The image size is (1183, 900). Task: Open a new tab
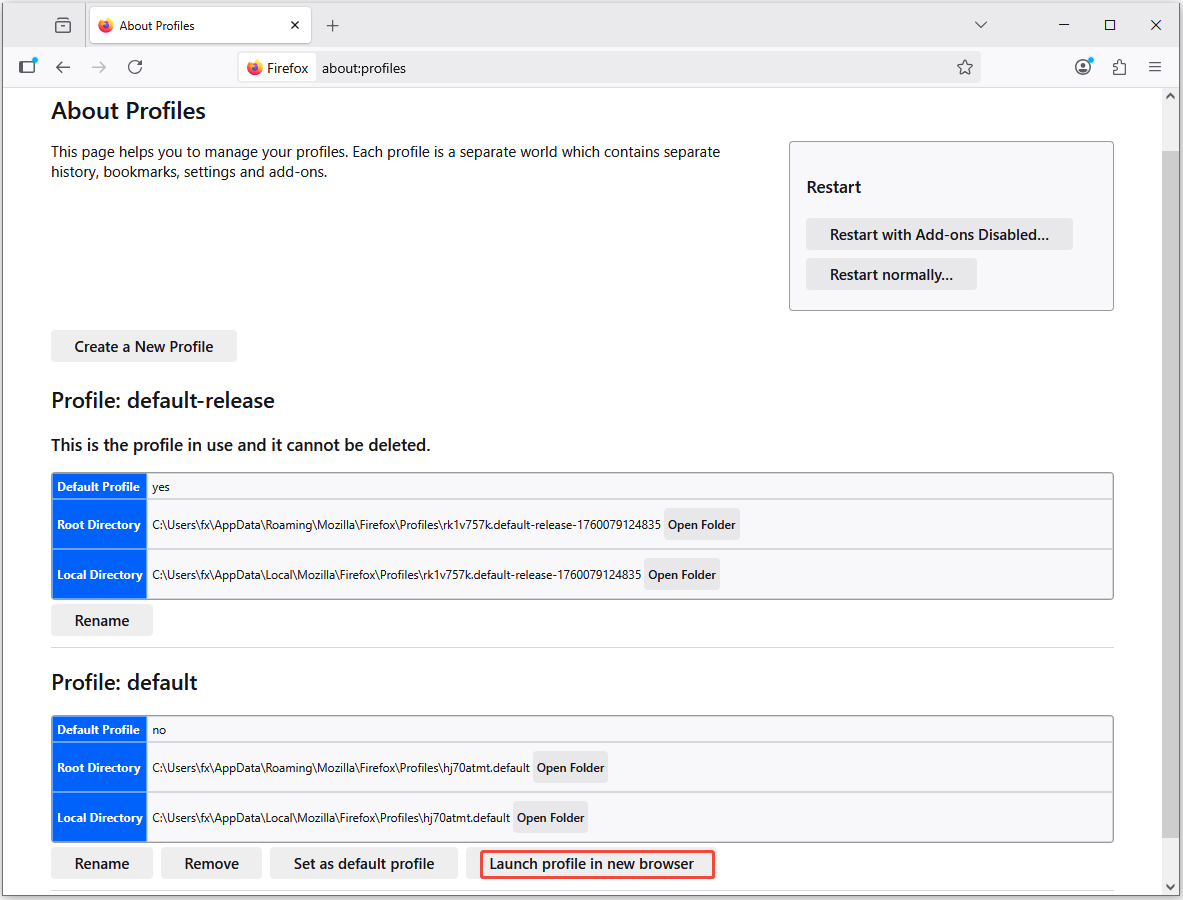332,24
